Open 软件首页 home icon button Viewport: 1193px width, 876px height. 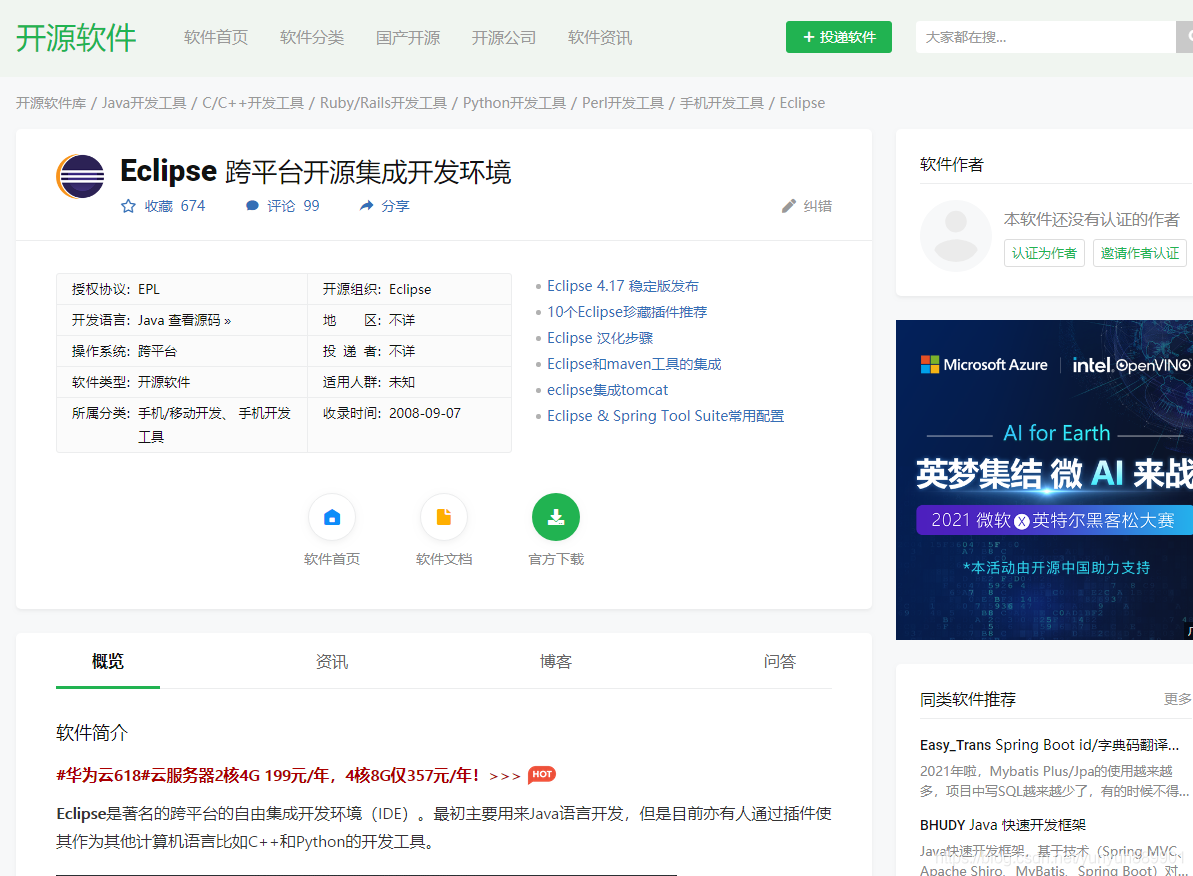click(332, 518)
